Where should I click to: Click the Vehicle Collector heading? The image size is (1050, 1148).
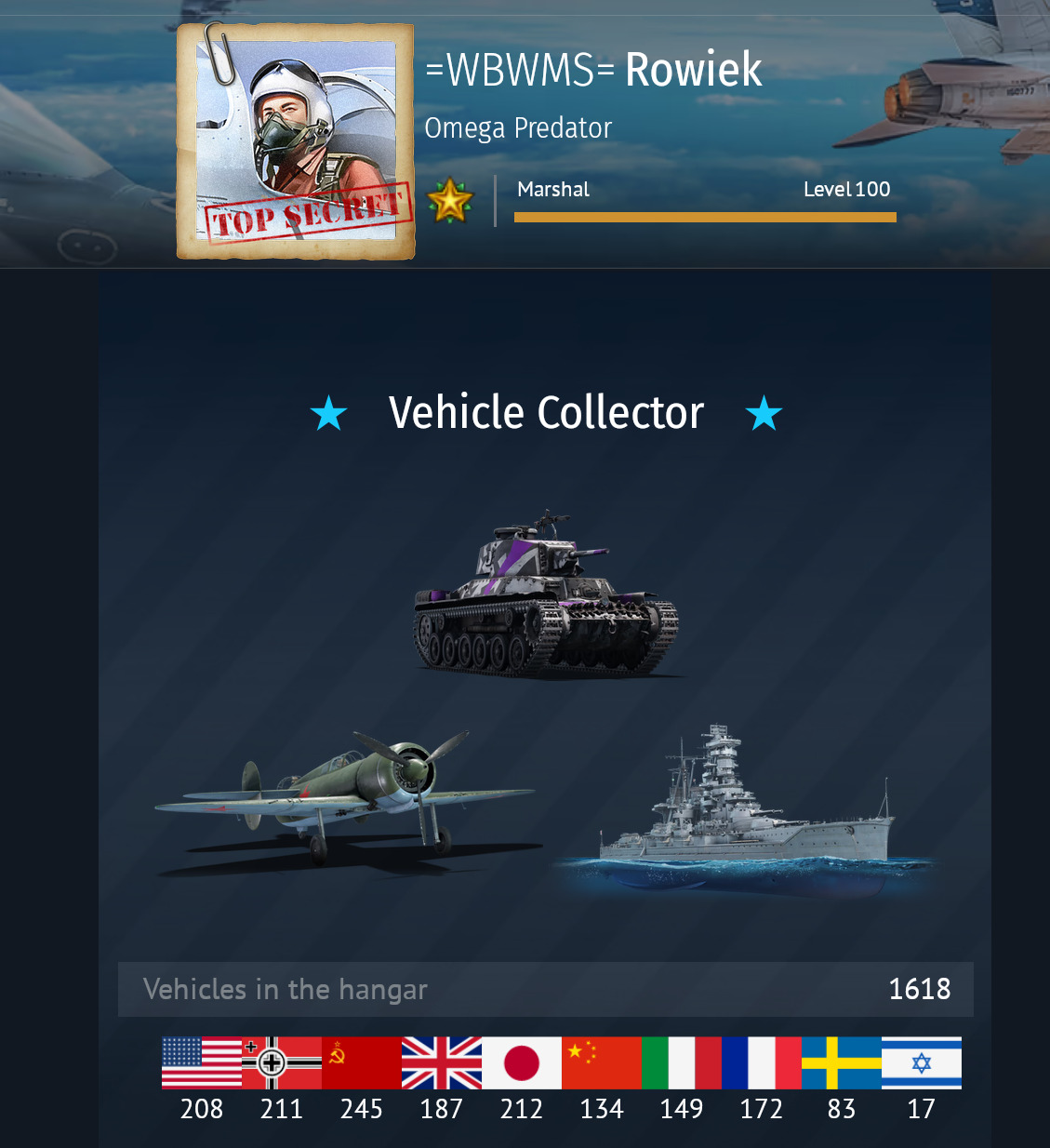pos(547,412)
